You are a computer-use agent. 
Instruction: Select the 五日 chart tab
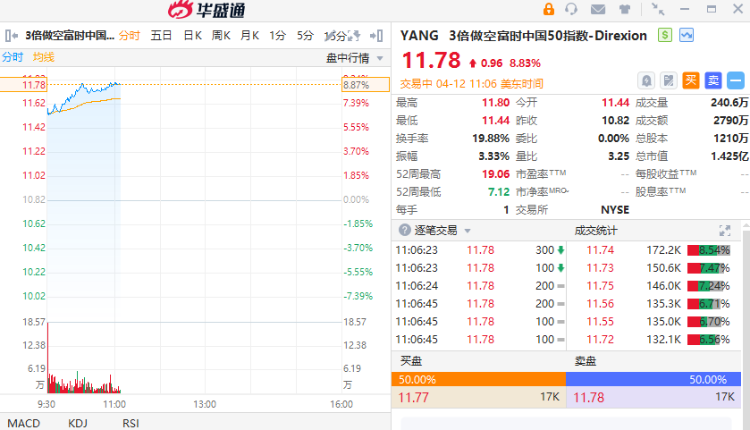coord(162,36)
